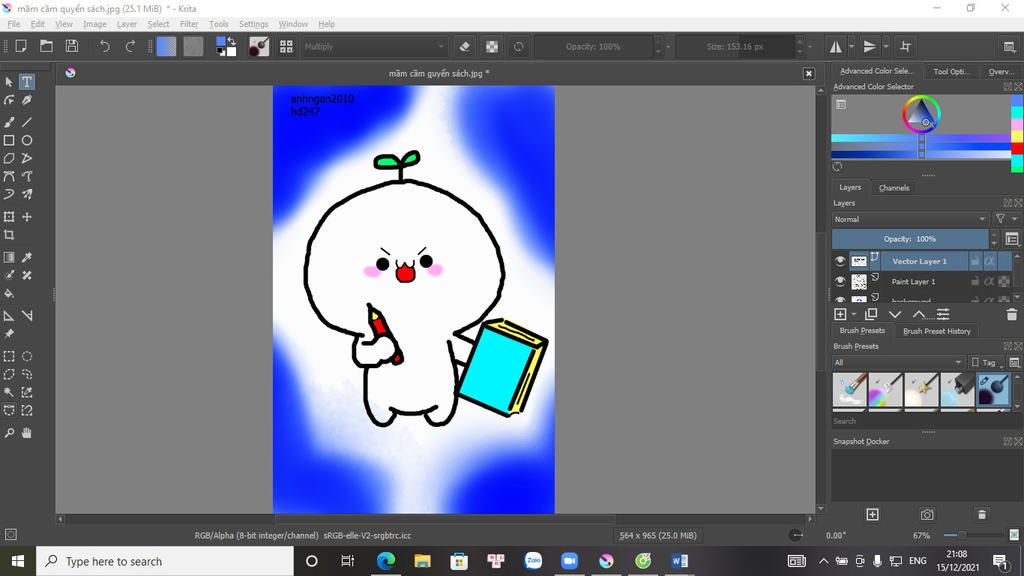Screen dimensions: 1024x576
Task: Open the zoom level 67% dropdown
Action: [921, 536]
